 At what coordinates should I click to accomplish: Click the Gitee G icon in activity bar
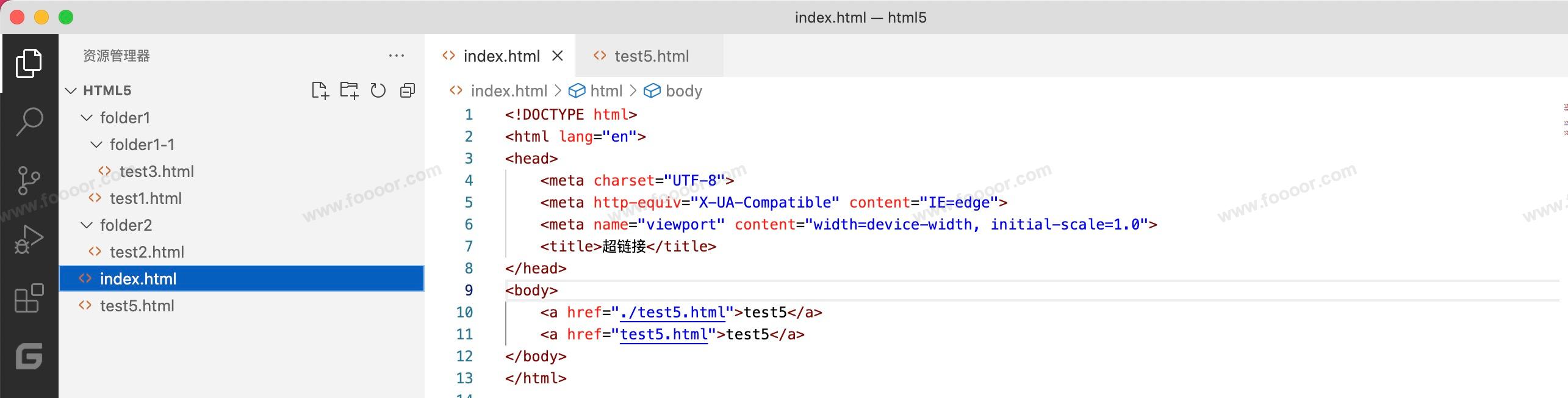pyautogui.click(x=29, y=356)
